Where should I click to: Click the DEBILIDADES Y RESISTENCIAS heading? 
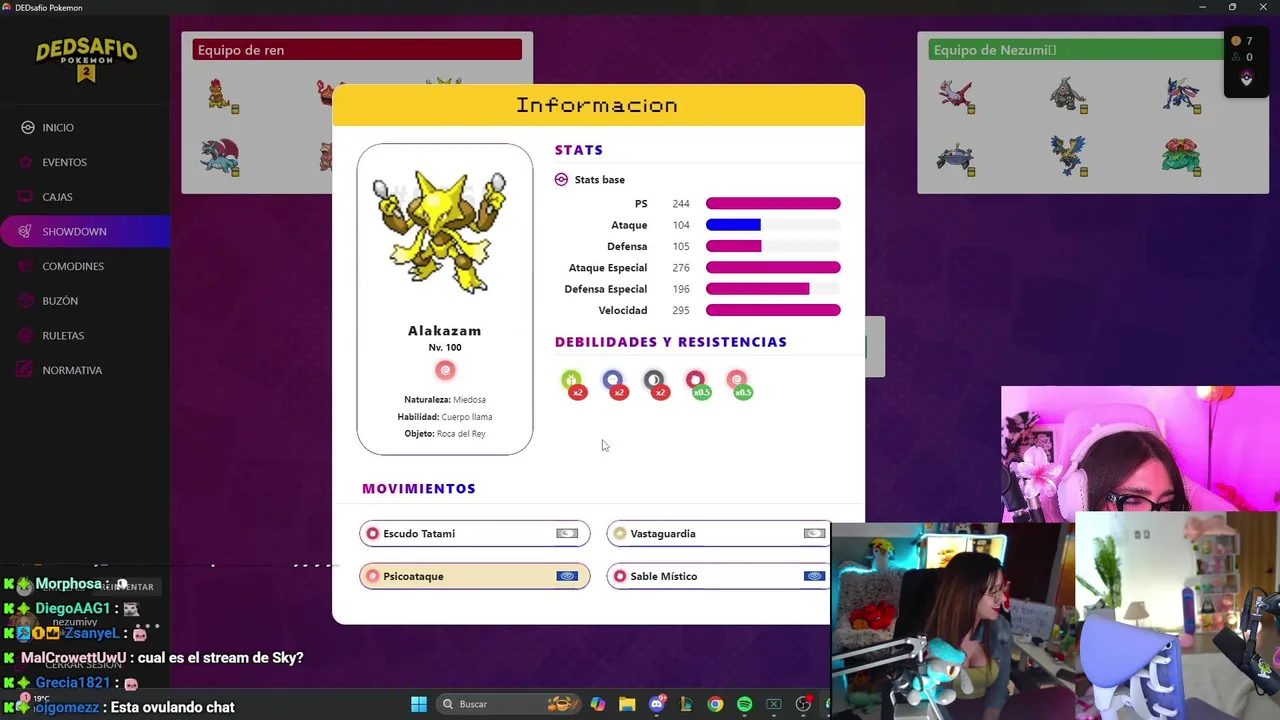671,342
